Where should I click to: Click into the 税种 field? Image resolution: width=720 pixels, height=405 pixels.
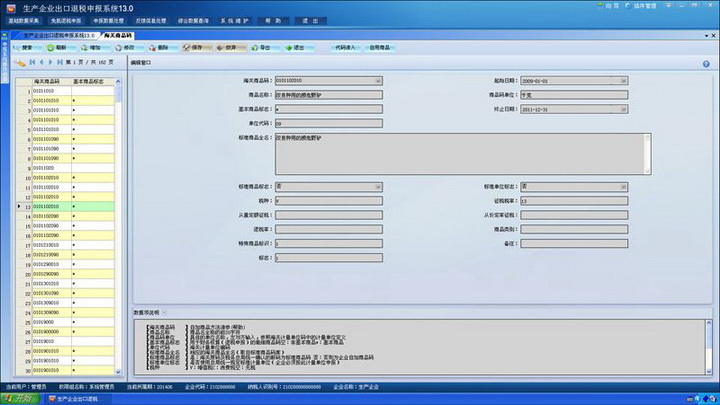[x=329, y=201]
